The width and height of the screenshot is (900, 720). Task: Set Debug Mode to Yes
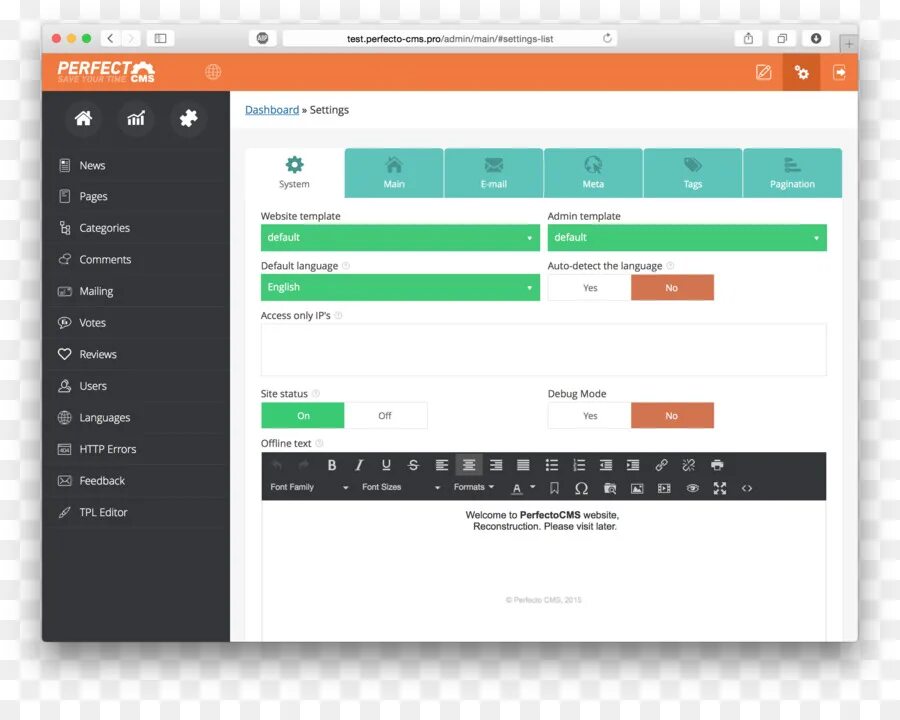click(x=589, y=416)
